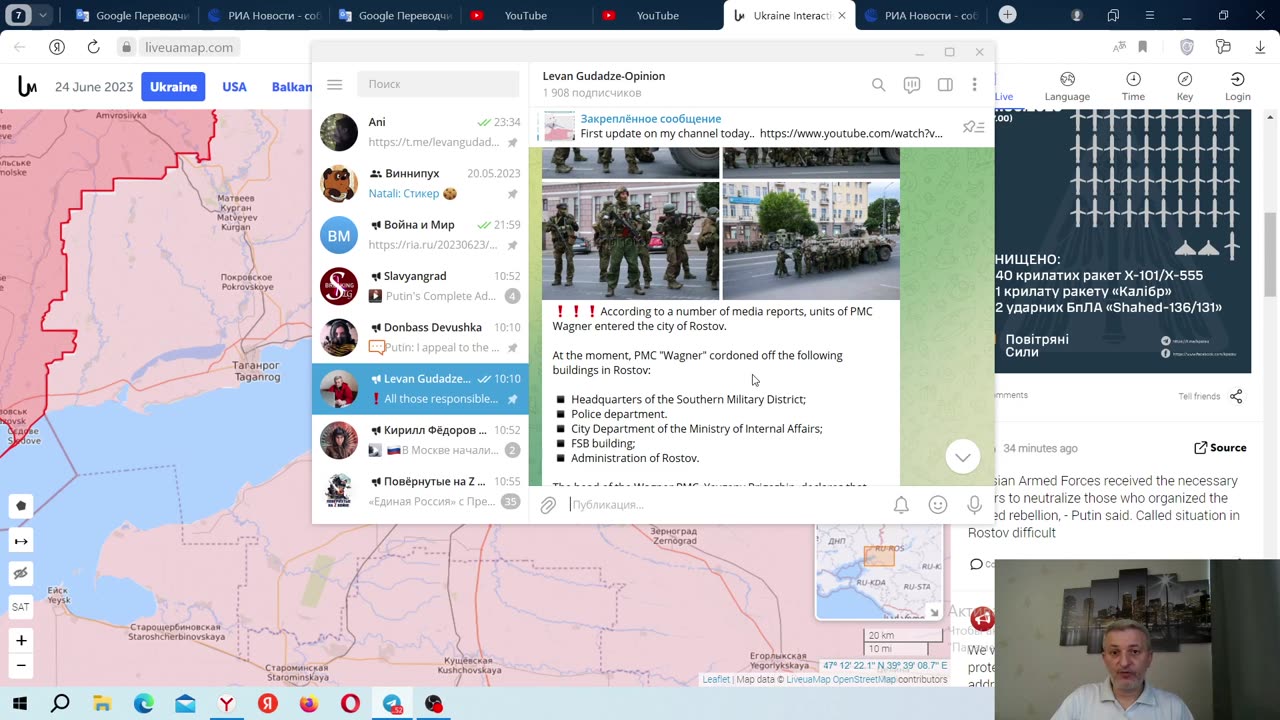This screenshot has width=1280, height=720.
Task: Focus the Telegram Поиск search field
Action: pyautogui.click(x=438, y=85)
